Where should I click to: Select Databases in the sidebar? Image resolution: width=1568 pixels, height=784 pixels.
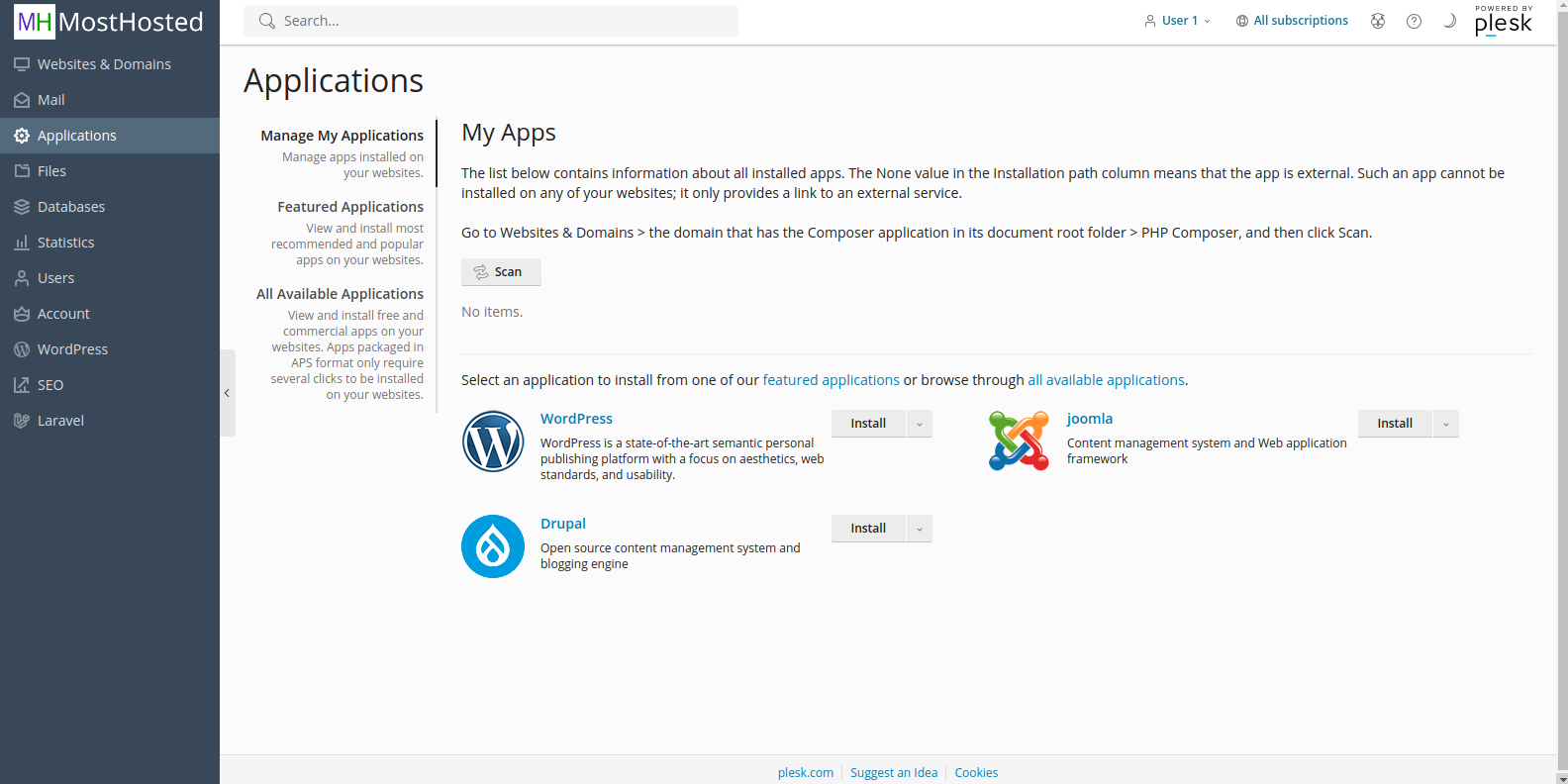point(110,207)
